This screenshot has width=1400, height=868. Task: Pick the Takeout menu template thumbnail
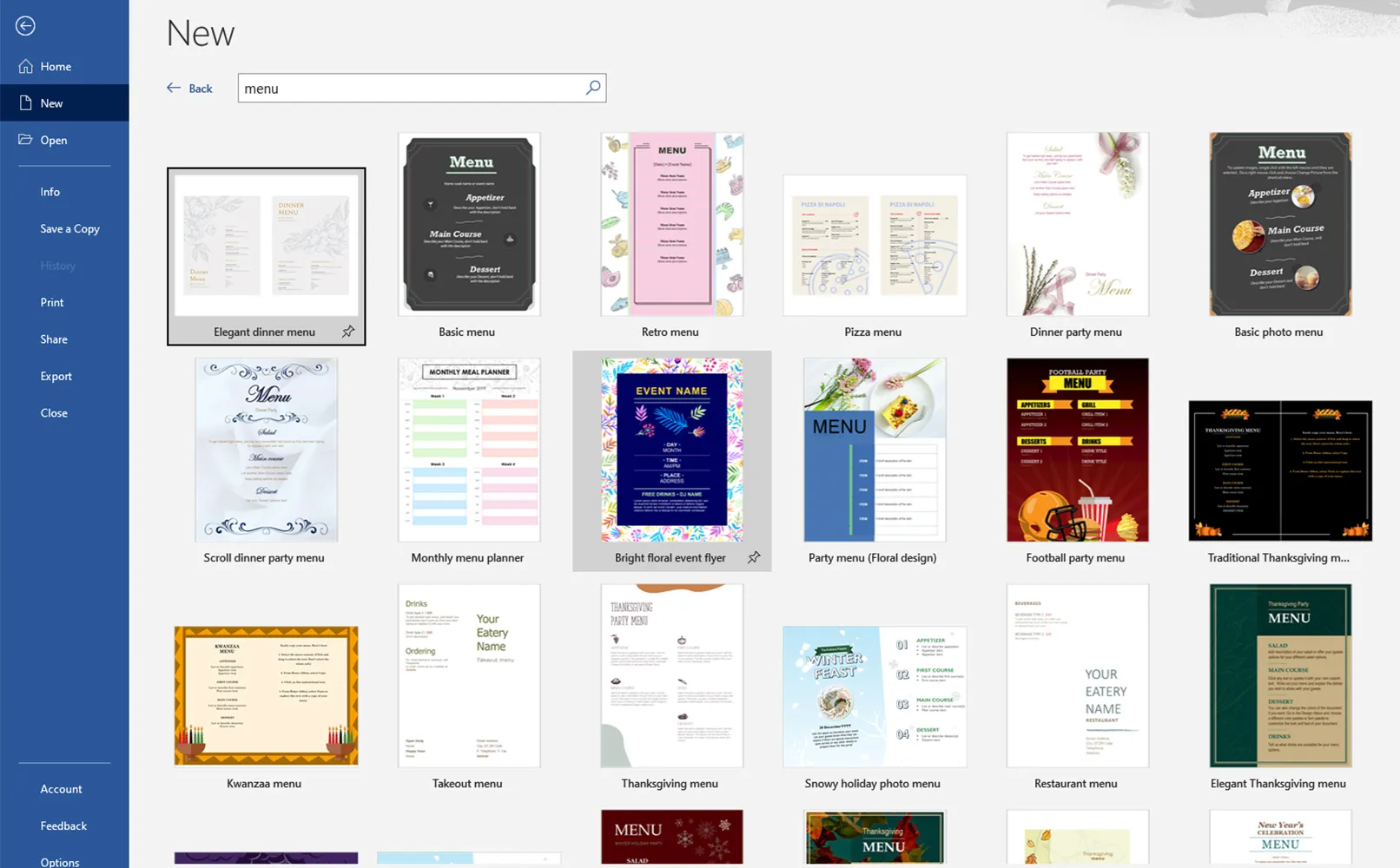click(469, 675)
